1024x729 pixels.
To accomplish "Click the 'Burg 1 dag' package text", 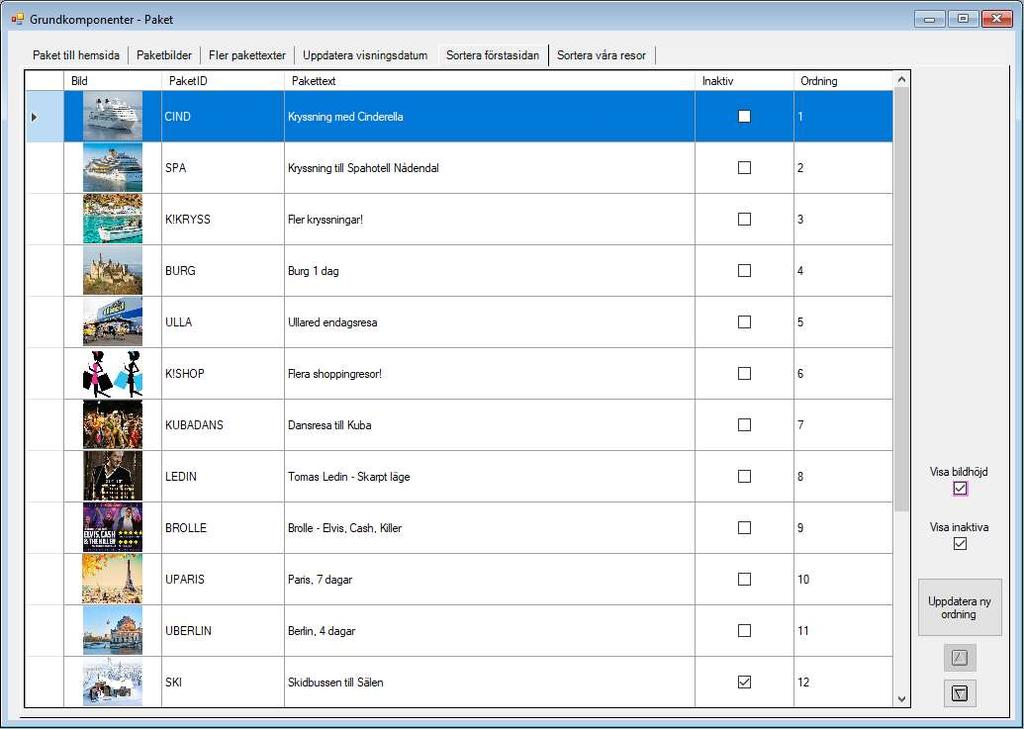I will point(313,270).
